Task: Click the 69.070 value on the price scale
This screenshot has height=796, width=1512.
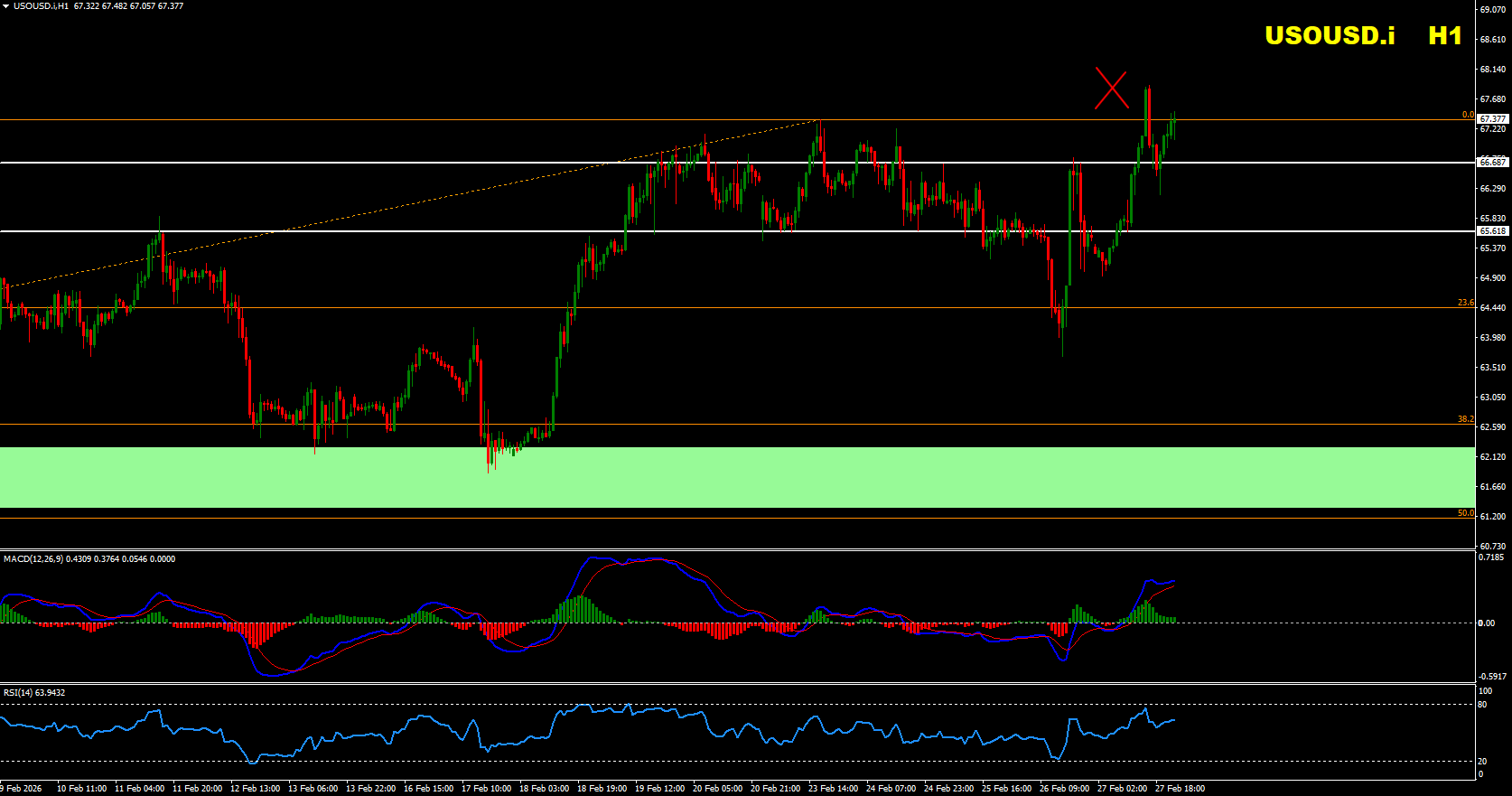Action: (1492, 9)
